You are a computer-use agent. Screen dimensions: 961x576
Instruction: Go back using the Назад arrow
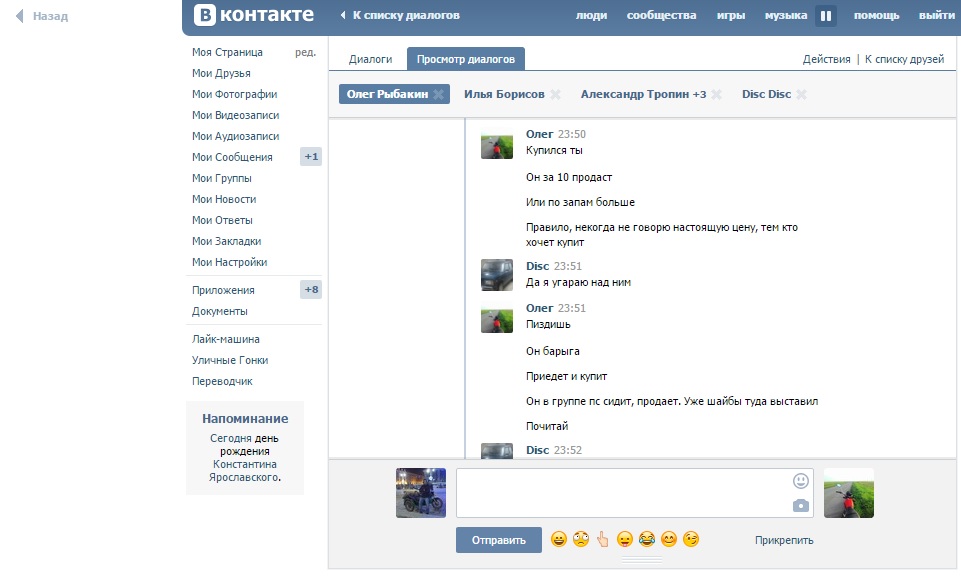[x=42, y=16]
